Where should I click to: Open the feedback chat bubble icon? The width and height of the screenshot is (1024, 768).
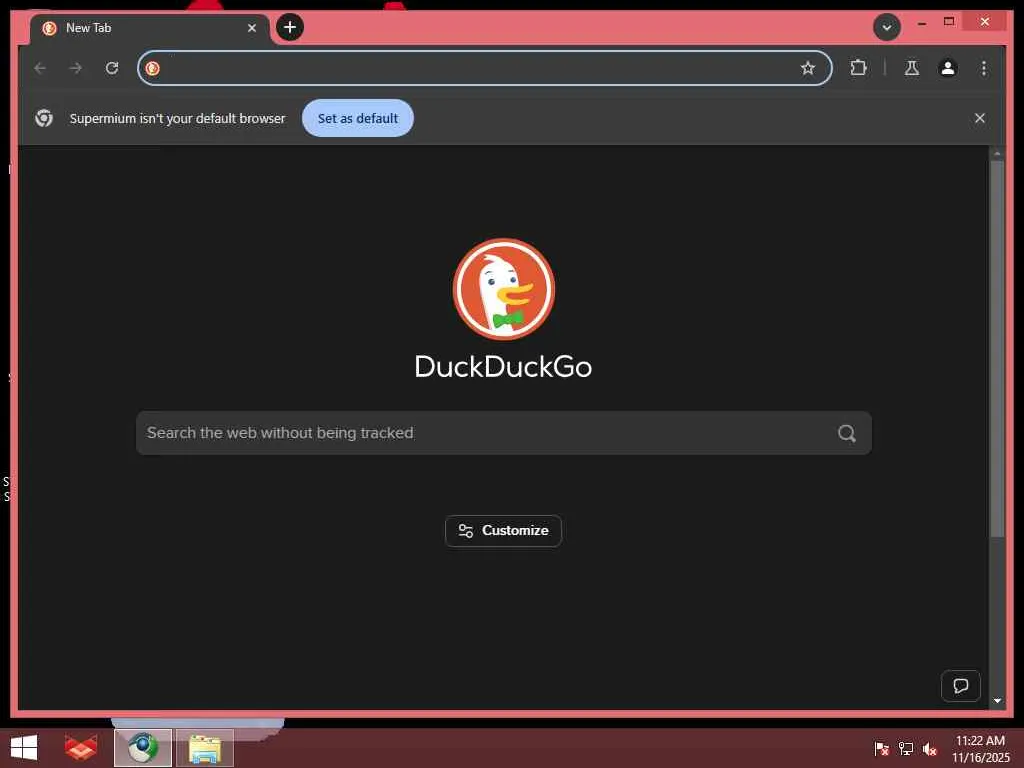point(961,686)
